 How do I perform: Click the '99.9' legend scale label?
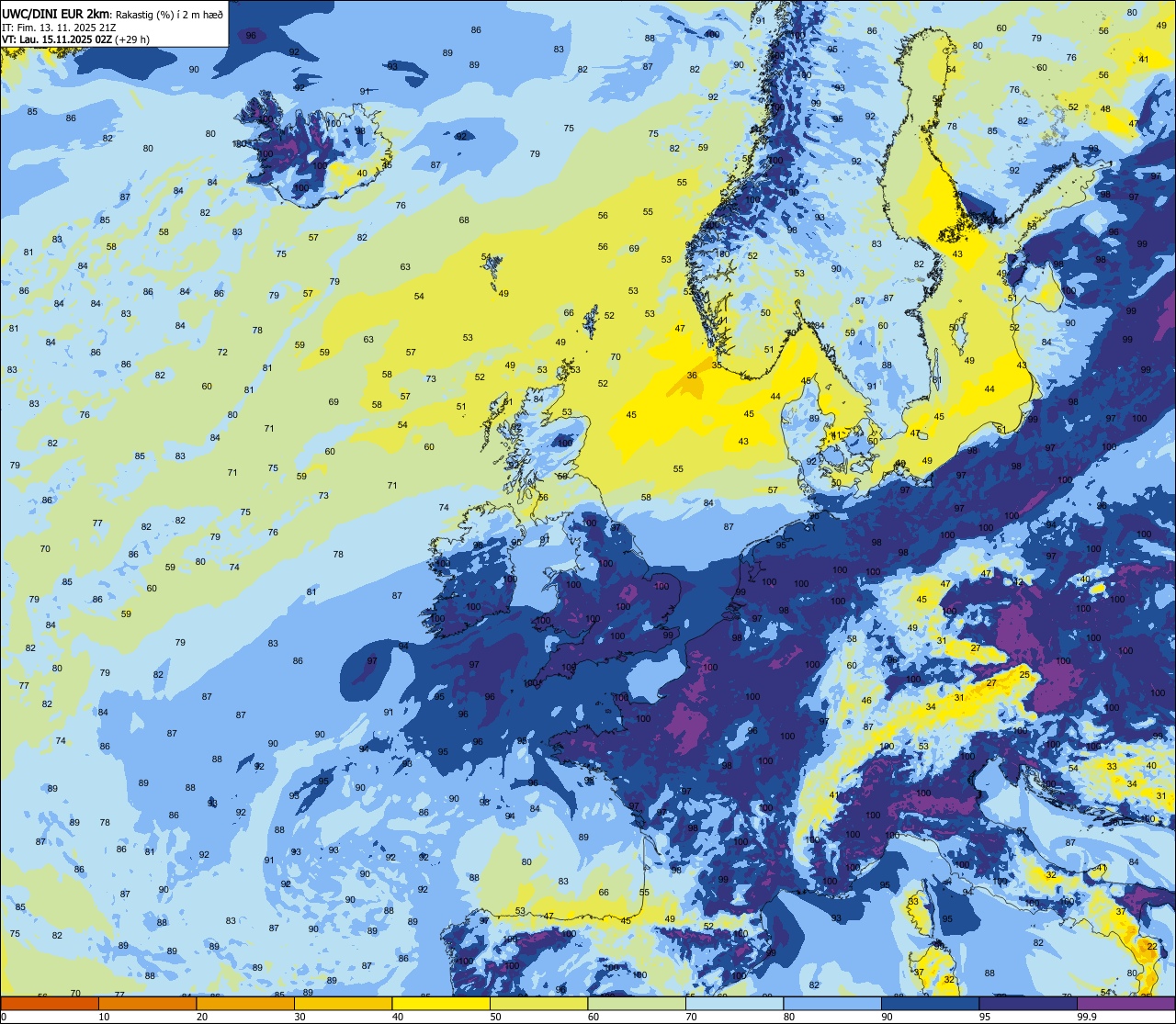tap(1087, 1017)
